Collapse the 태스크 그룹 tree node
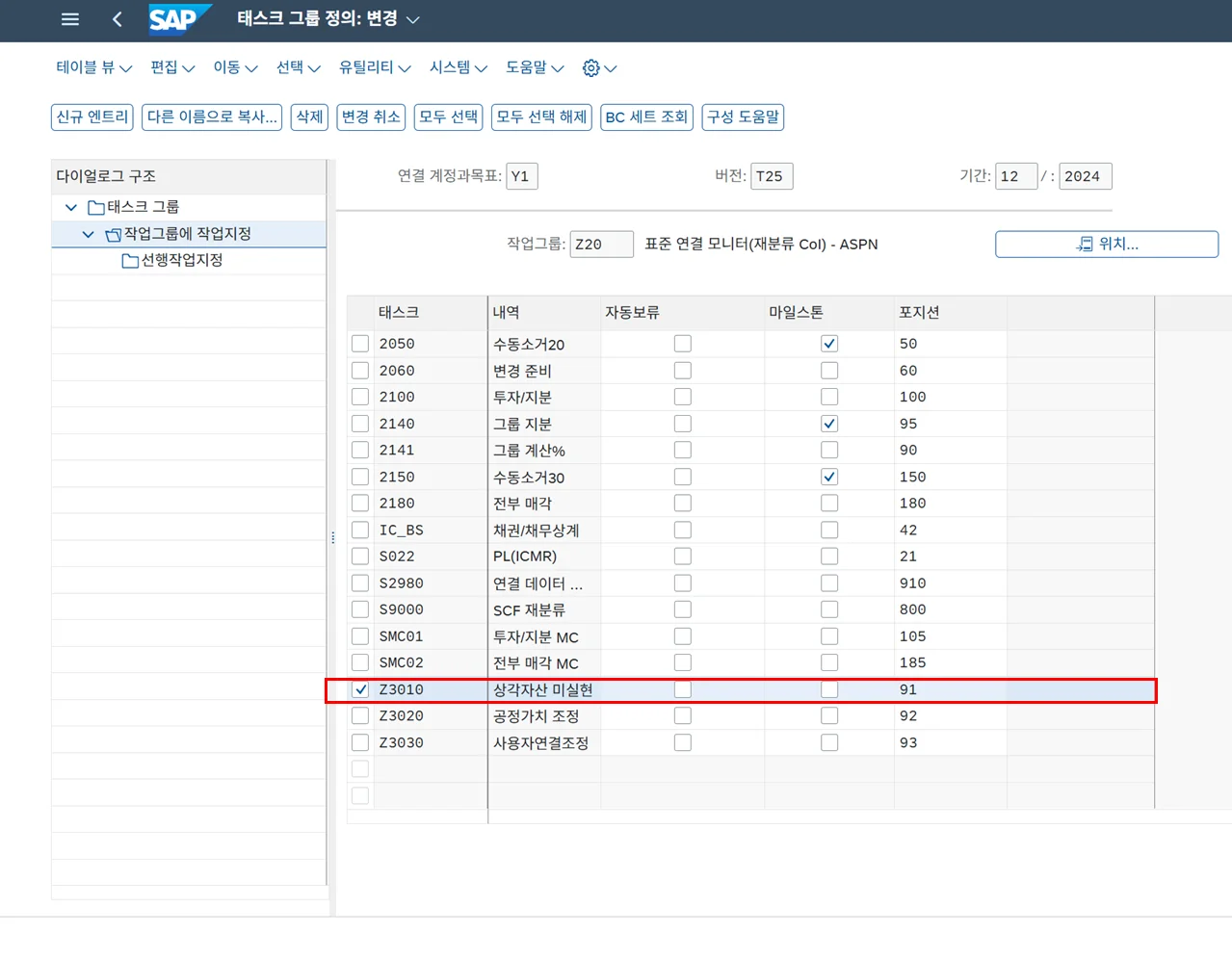This screenshot has height=958, width=1232. [71, 207]
